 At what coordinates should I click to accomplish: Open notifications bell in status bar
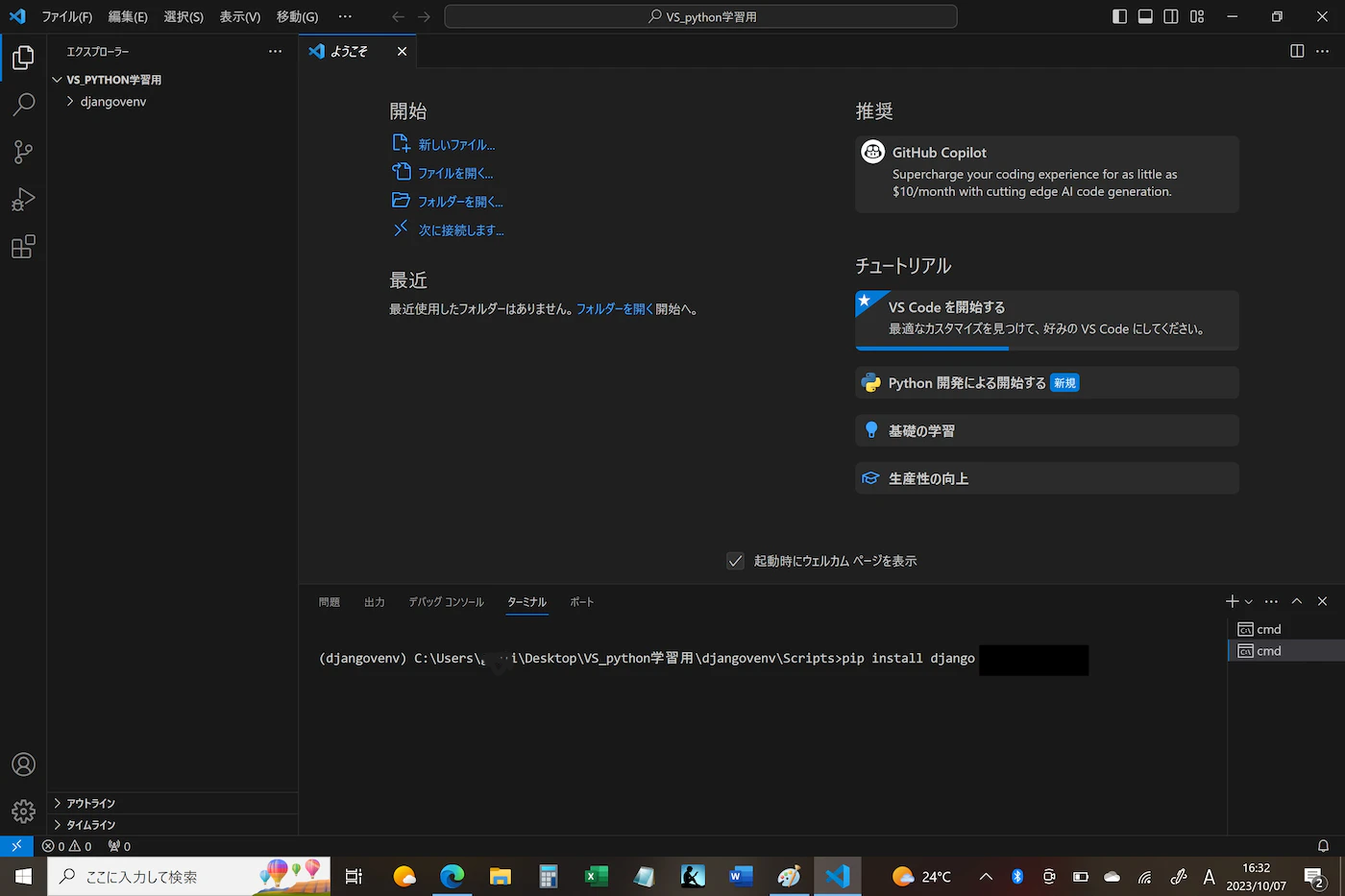1323,846
